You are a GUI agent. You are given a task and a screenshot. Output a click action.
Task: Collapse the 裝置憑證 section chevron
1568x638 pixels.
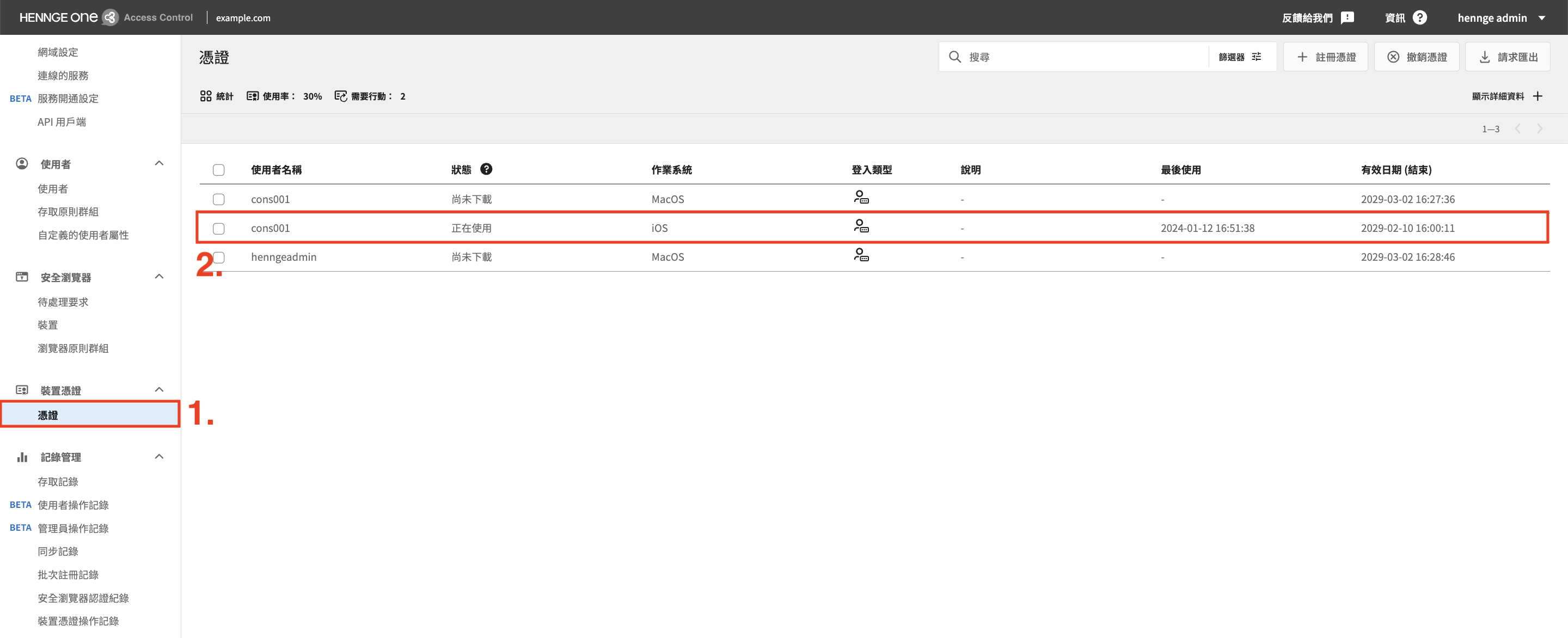[x=159, y=390]
